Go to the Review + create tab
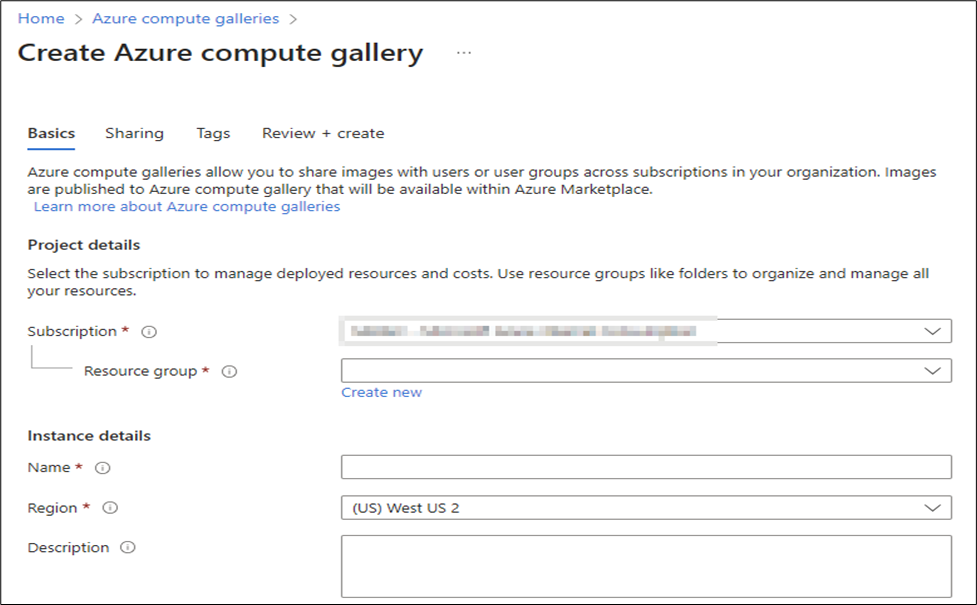This screenshot has height=605, width=977. click(x=323, y=133)
